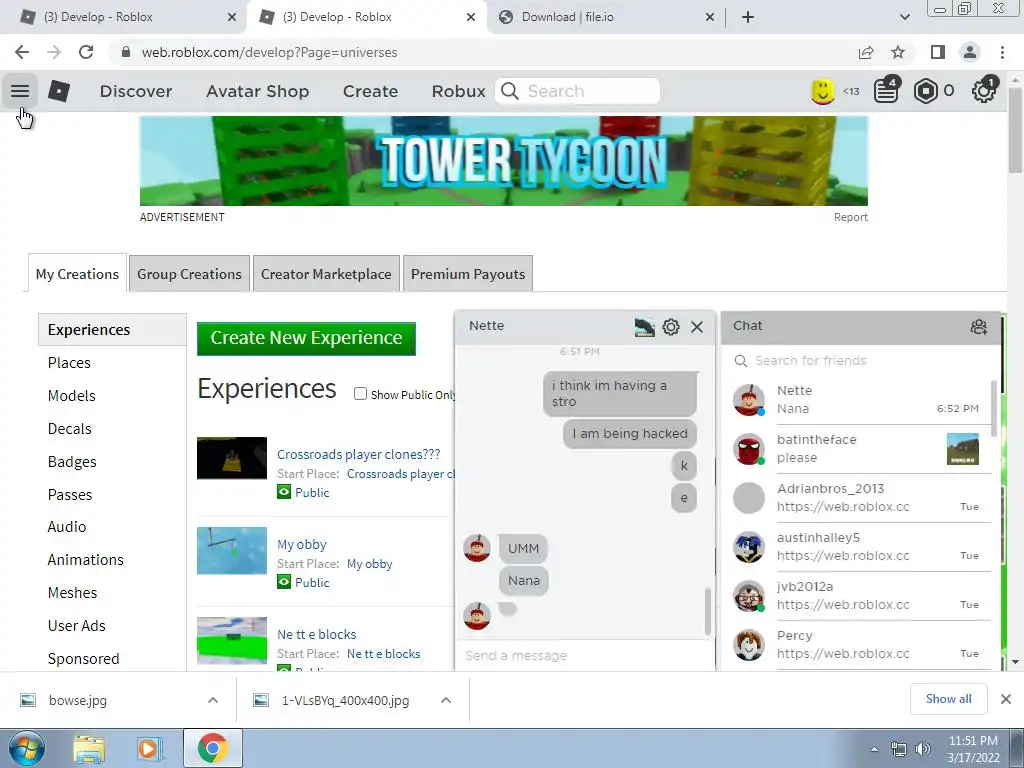Select Audio in the sidebar
Screen dimensions: 1024x768
(x=67, y=526)
